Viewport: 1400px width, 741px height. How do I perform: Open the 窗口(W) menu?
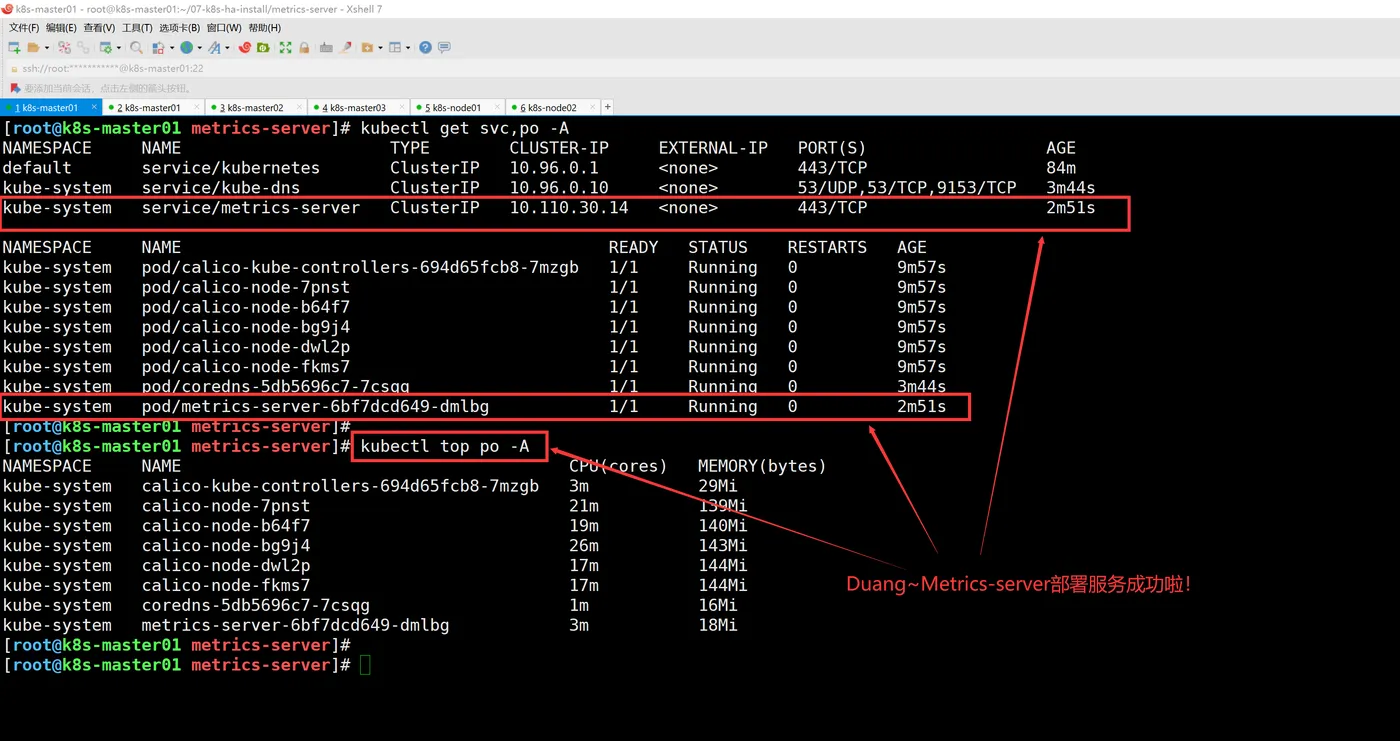point(224,28)
